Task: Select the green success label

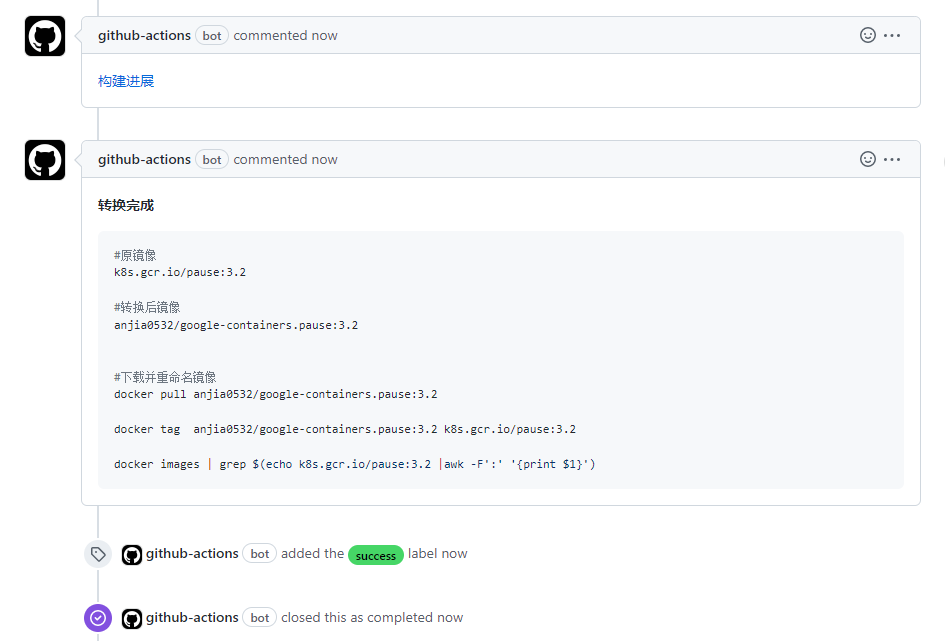Action: click(x=376, y=555)
